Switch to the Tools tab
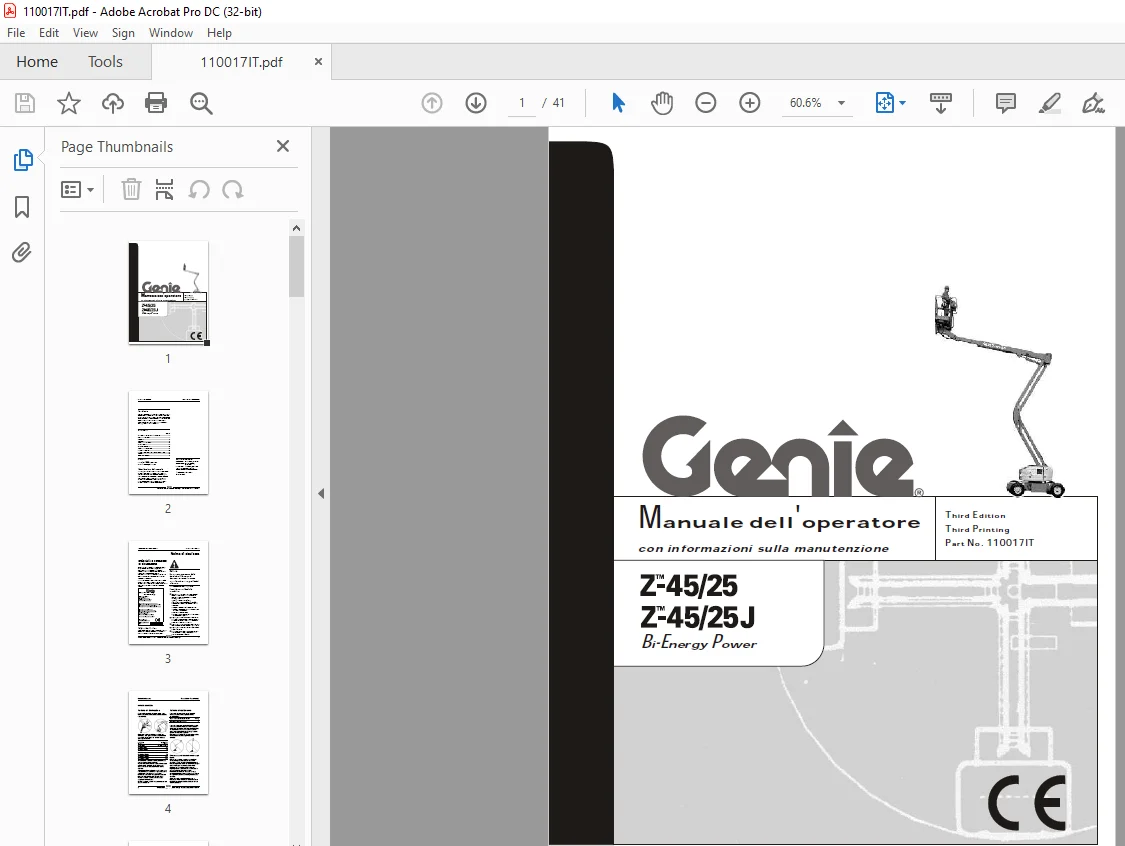 tap(105, 62)
